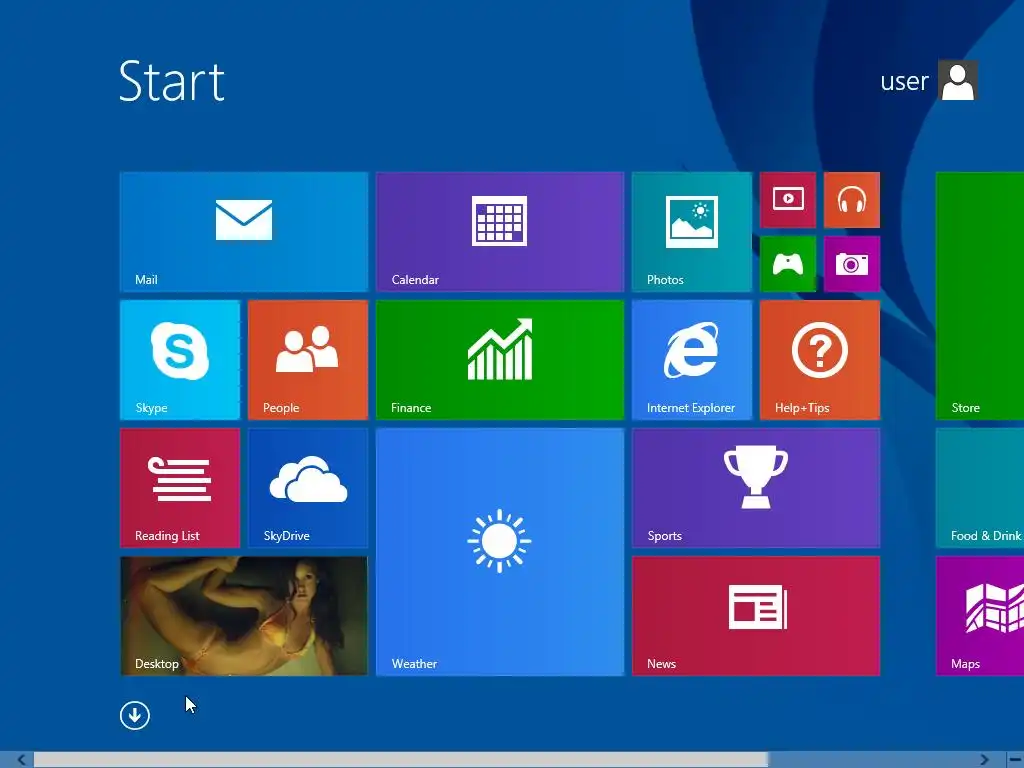Screen dimensions: 1024x768
Task: Open the Reading List tile
Action: click(180, 488)
